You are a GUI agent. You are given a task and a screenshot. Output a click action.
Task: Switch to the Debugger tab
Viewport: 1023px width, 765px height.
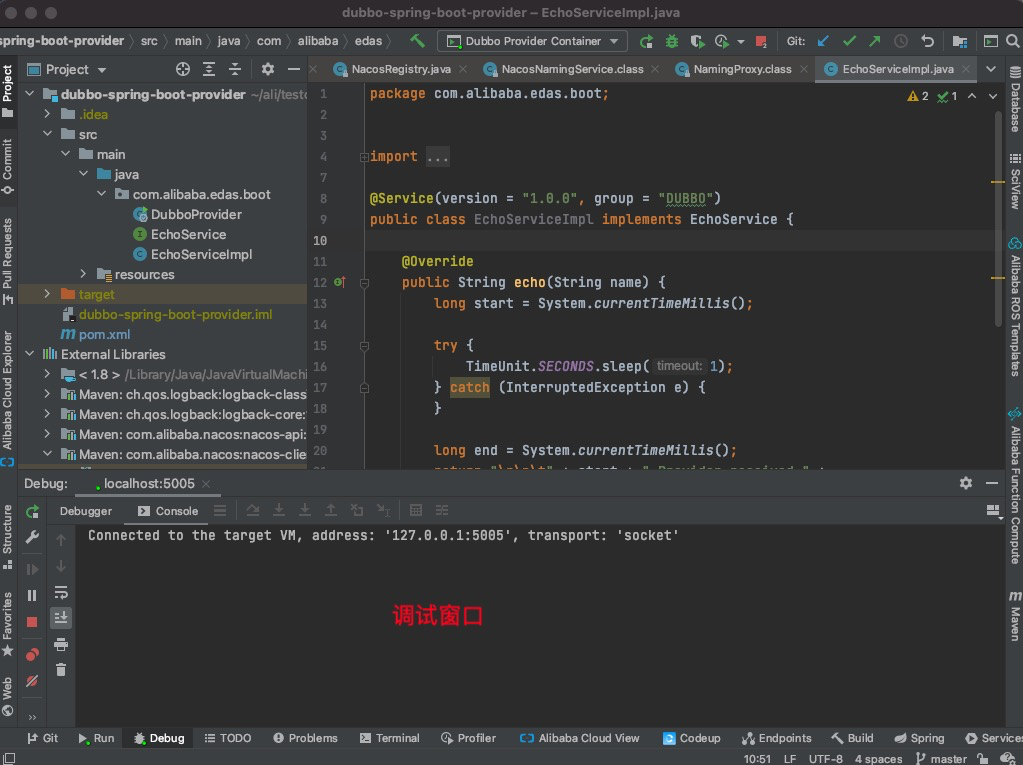tap(86, 510)
